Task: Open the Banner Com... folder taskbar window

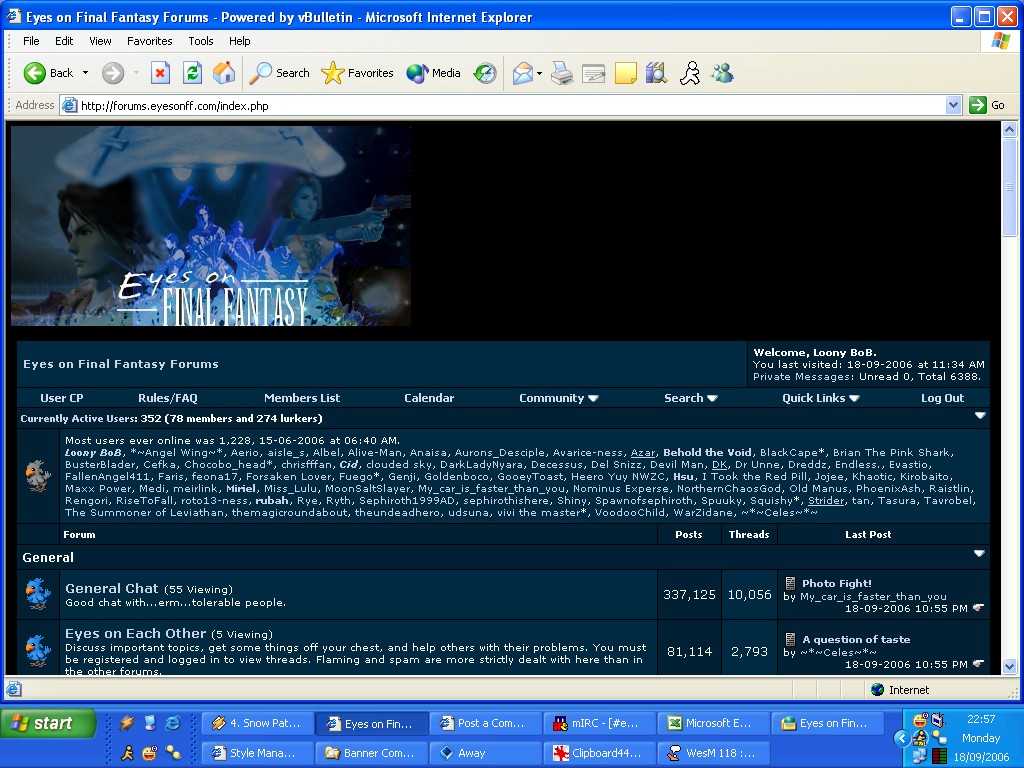Action: 371,753
